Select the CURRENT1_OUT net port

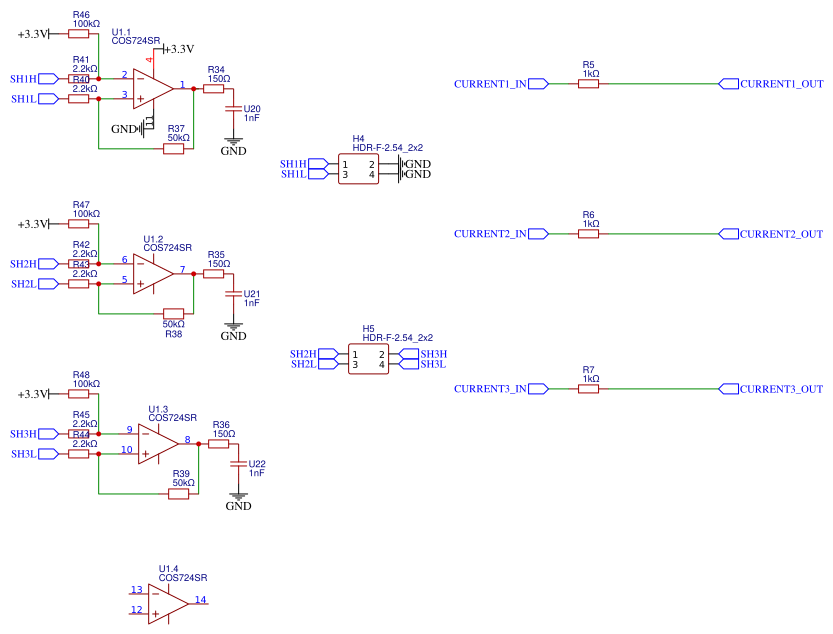[728, 83]
